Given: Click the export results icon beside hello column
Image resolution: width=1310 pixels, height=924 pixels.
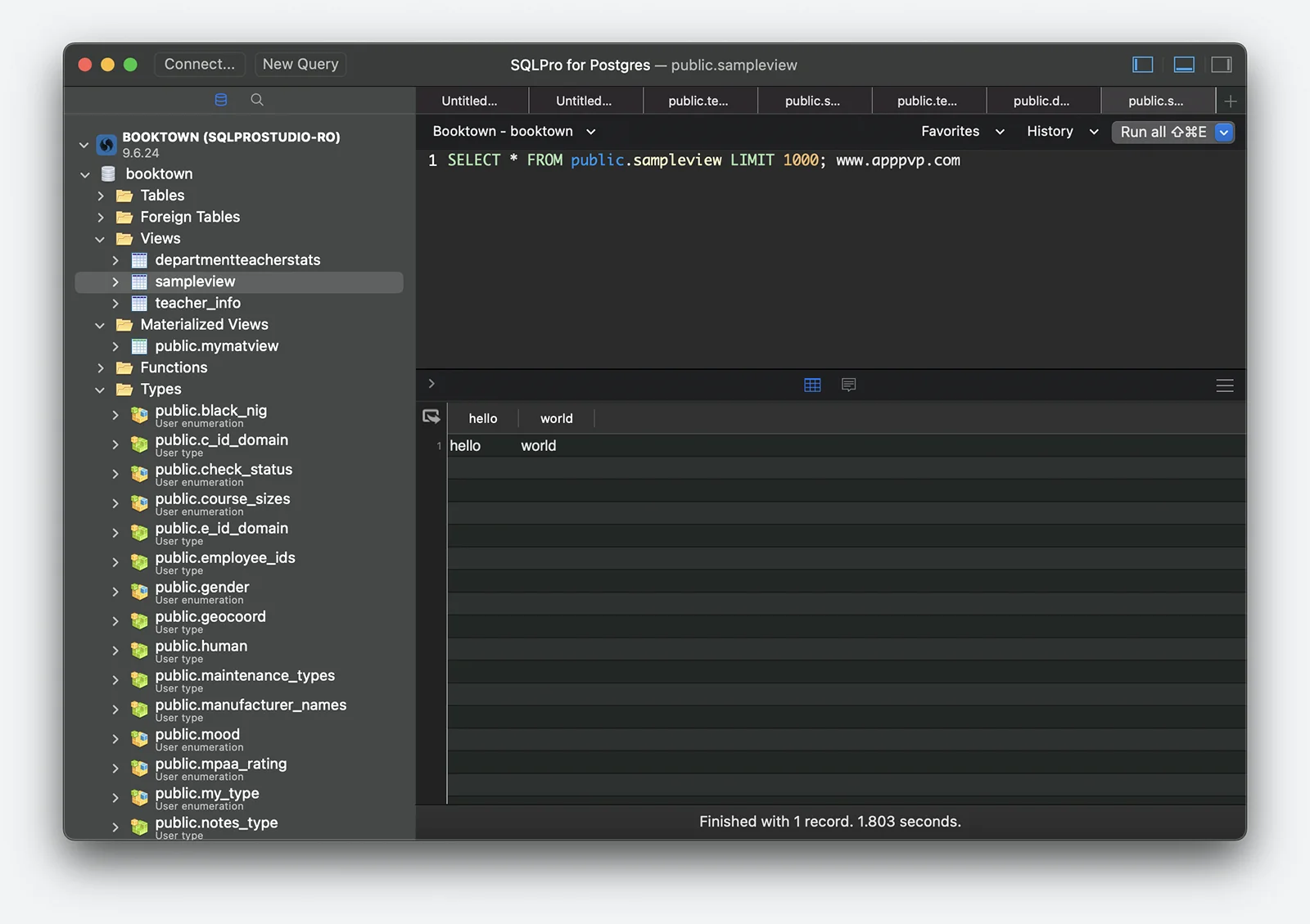Looking at the screenshot, I should [x=431, y=417].
